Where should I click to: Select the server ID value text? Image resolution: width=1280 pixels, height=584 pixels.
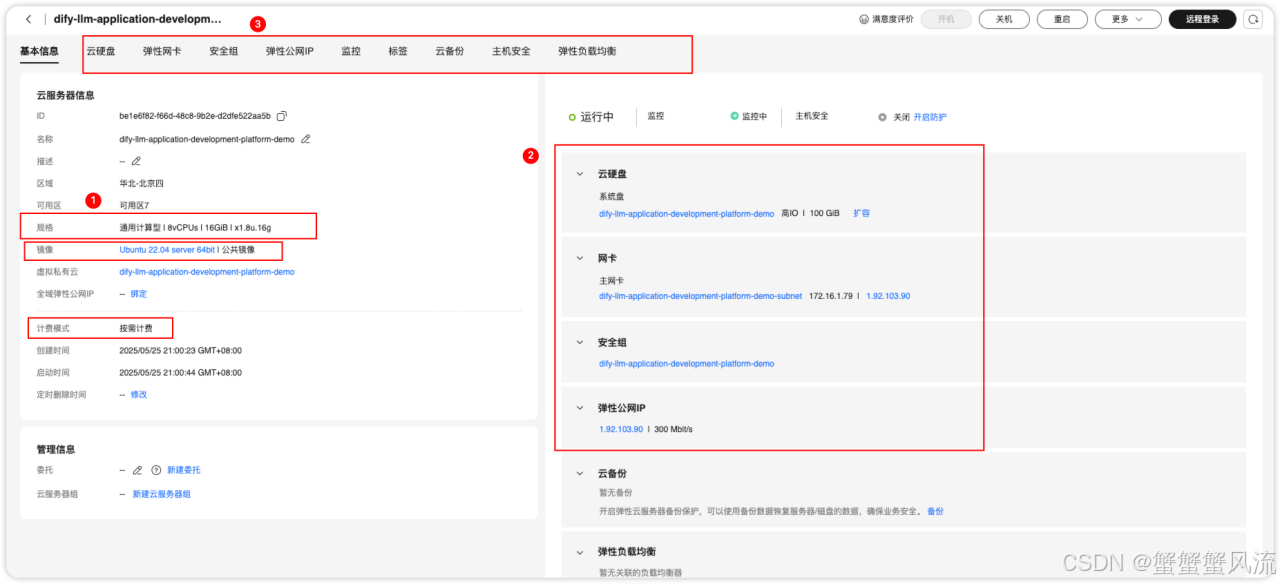coord(195,116)
